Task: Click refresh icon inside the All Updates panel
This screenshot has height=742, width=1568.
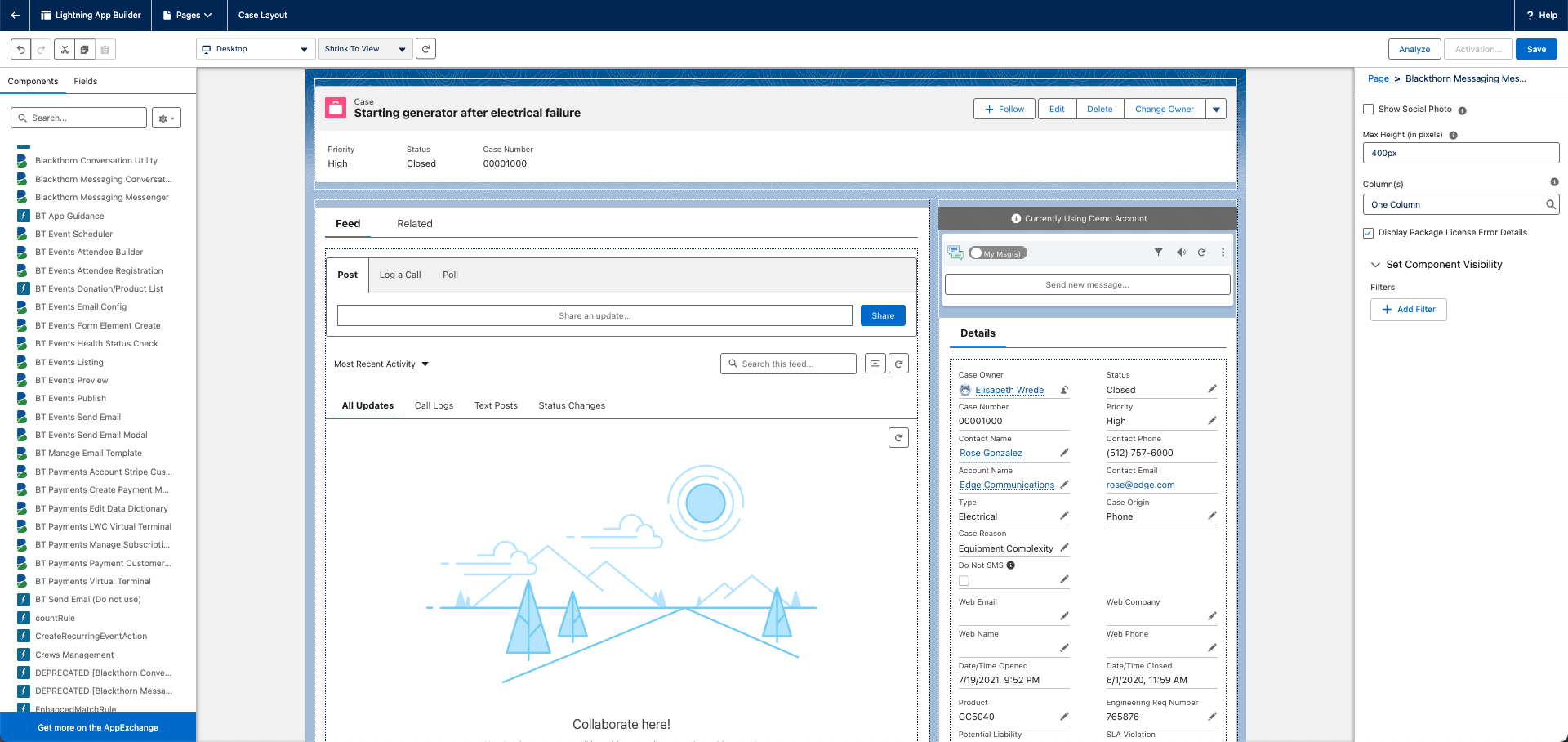Action: click(898, 438)
